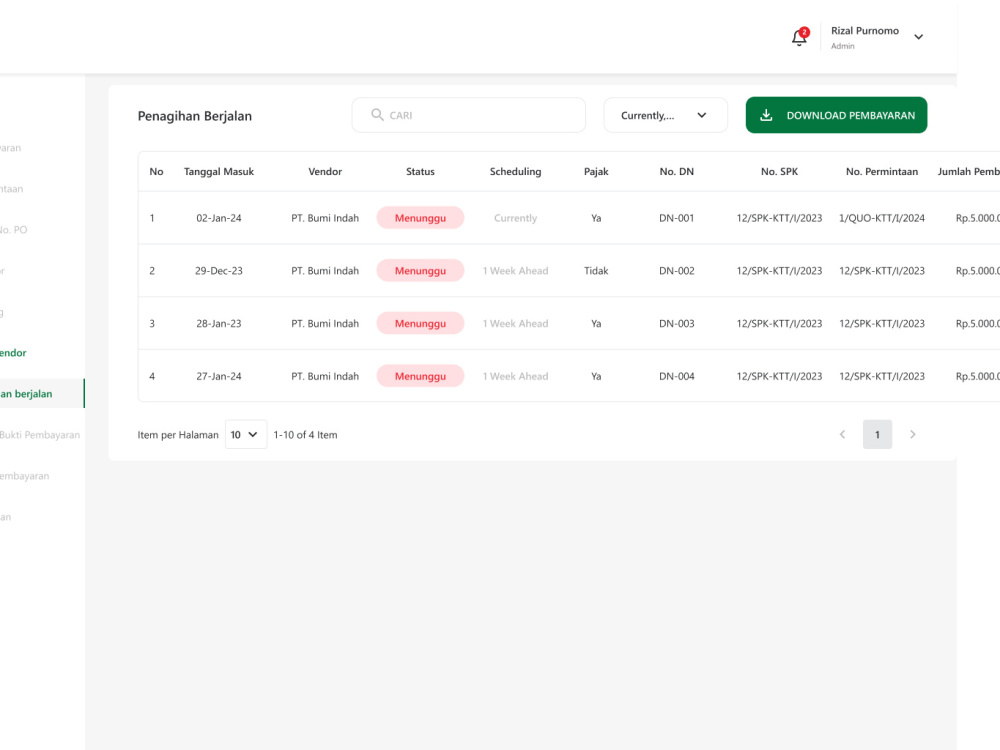
Task: Click the date 02-Jan-24
Action: pyautogui.click(x=219, y=218)
